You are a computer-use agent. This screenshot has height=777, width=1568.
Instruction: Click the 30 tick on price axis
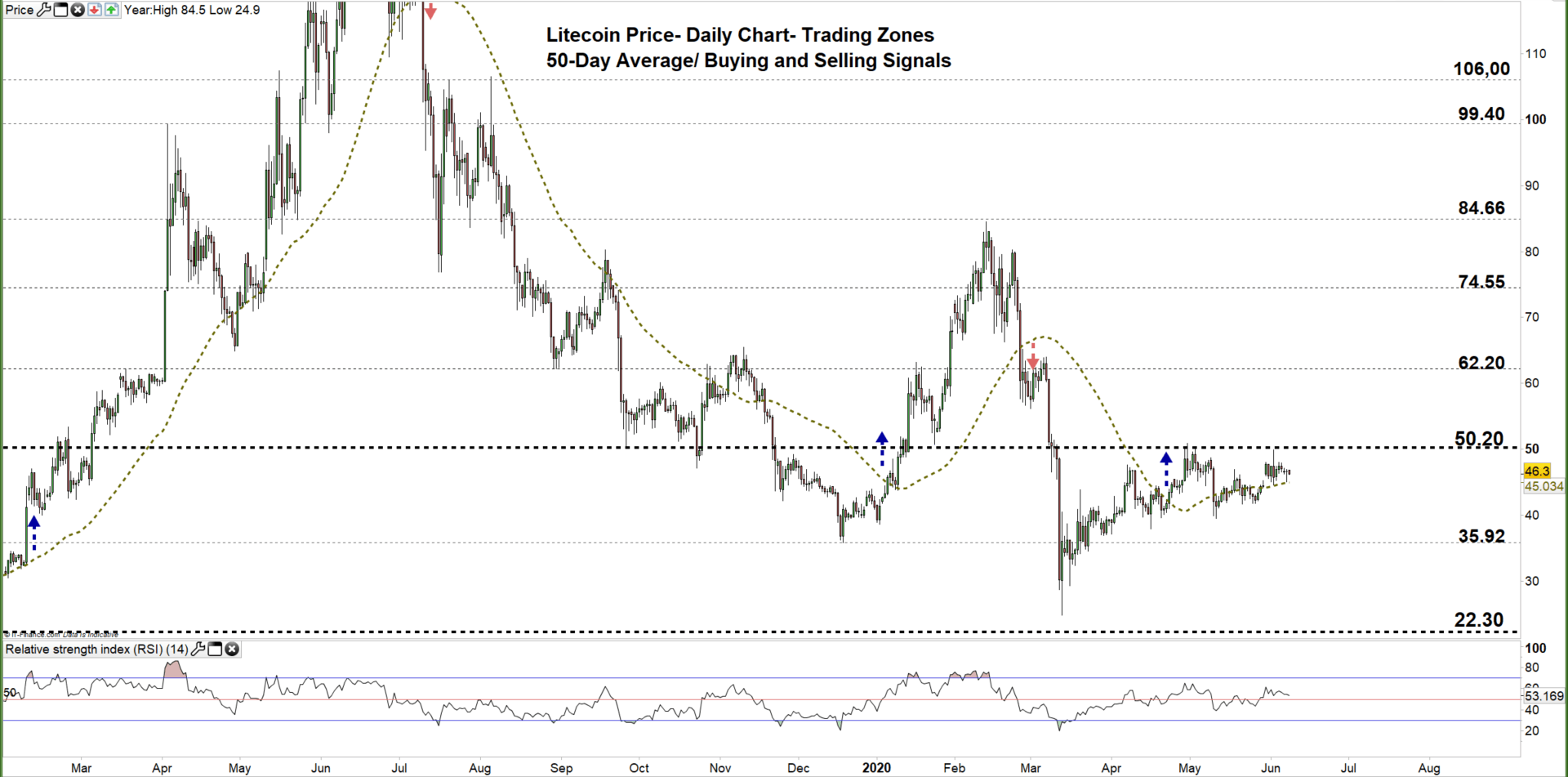(1532, 581)
